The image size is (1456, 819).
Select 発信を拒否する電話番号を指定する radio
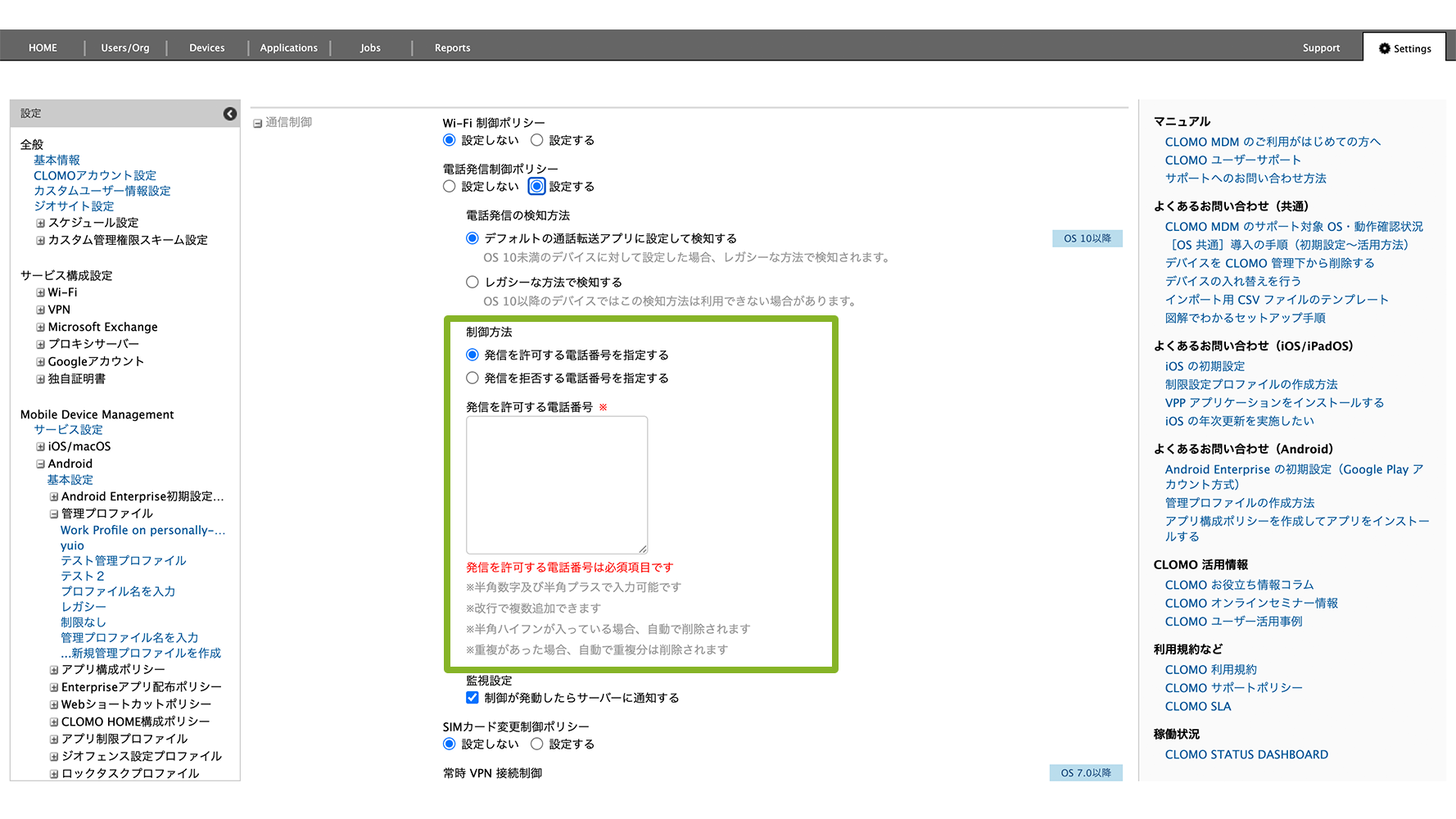[473, 378]
